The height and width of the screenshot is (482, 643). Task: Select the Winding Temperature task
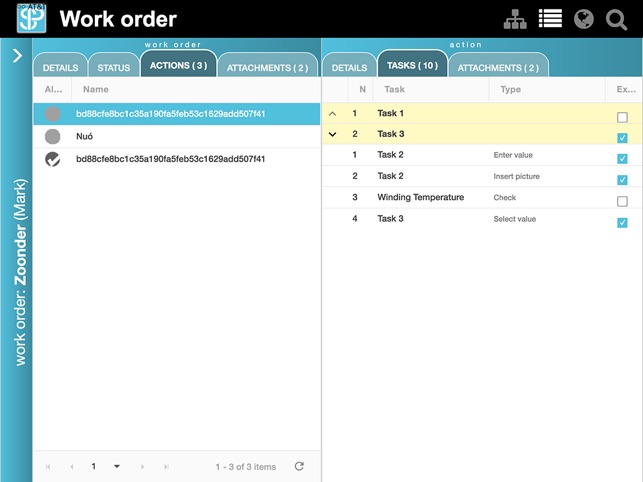421,197
